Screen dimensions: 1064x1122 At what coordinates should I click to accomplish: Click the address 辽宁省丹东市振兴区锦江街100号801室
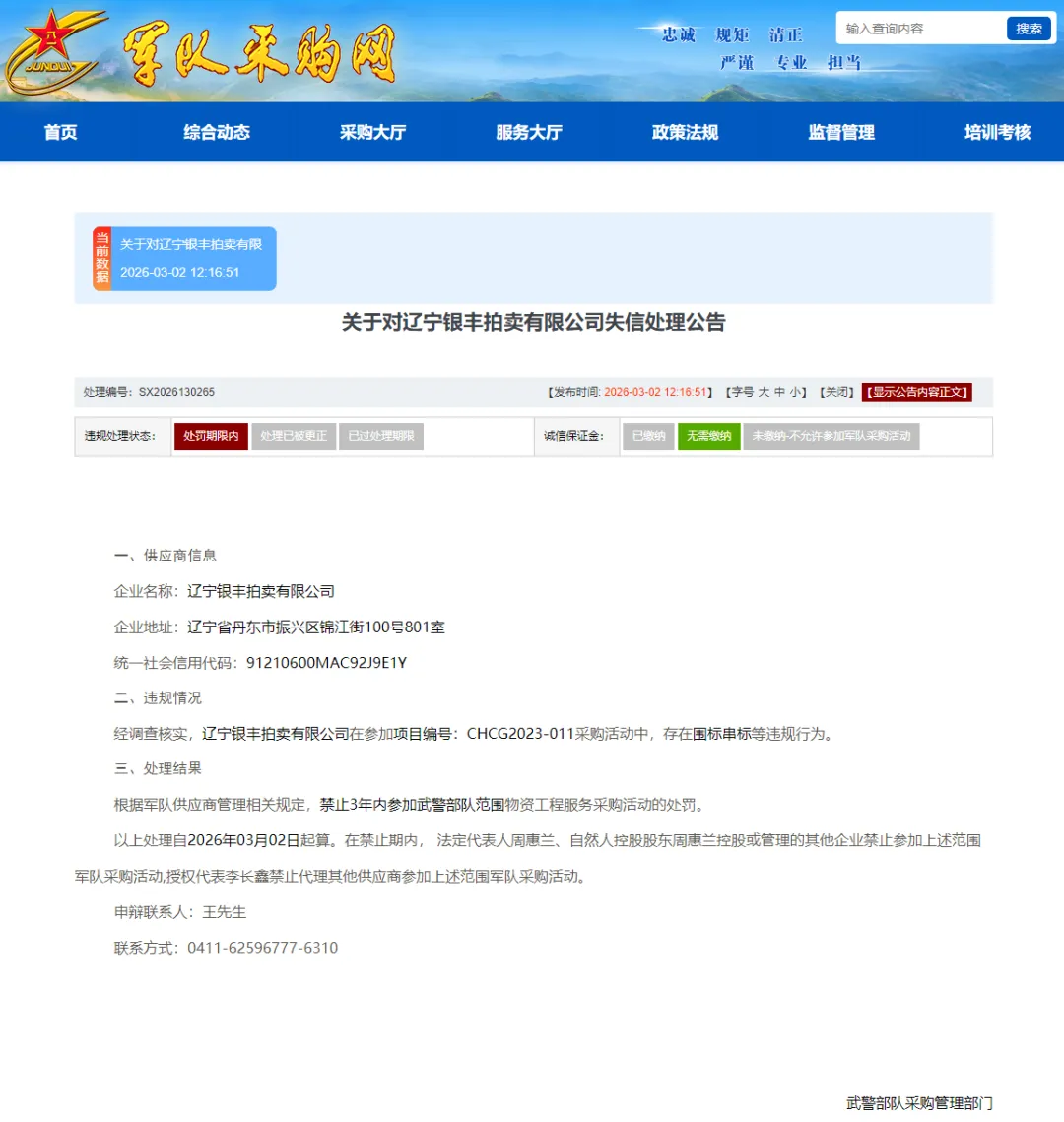click(316, 627)
